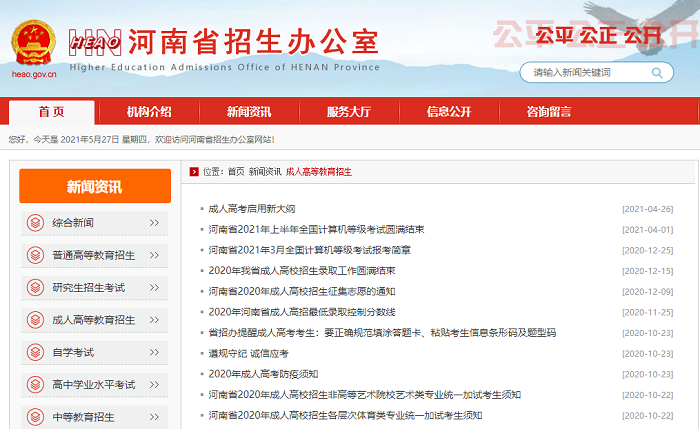The width and height of the screenshot is (700, 429).
Task: Click the icon next to 高中学业水平考试
Action: [36, 384]
